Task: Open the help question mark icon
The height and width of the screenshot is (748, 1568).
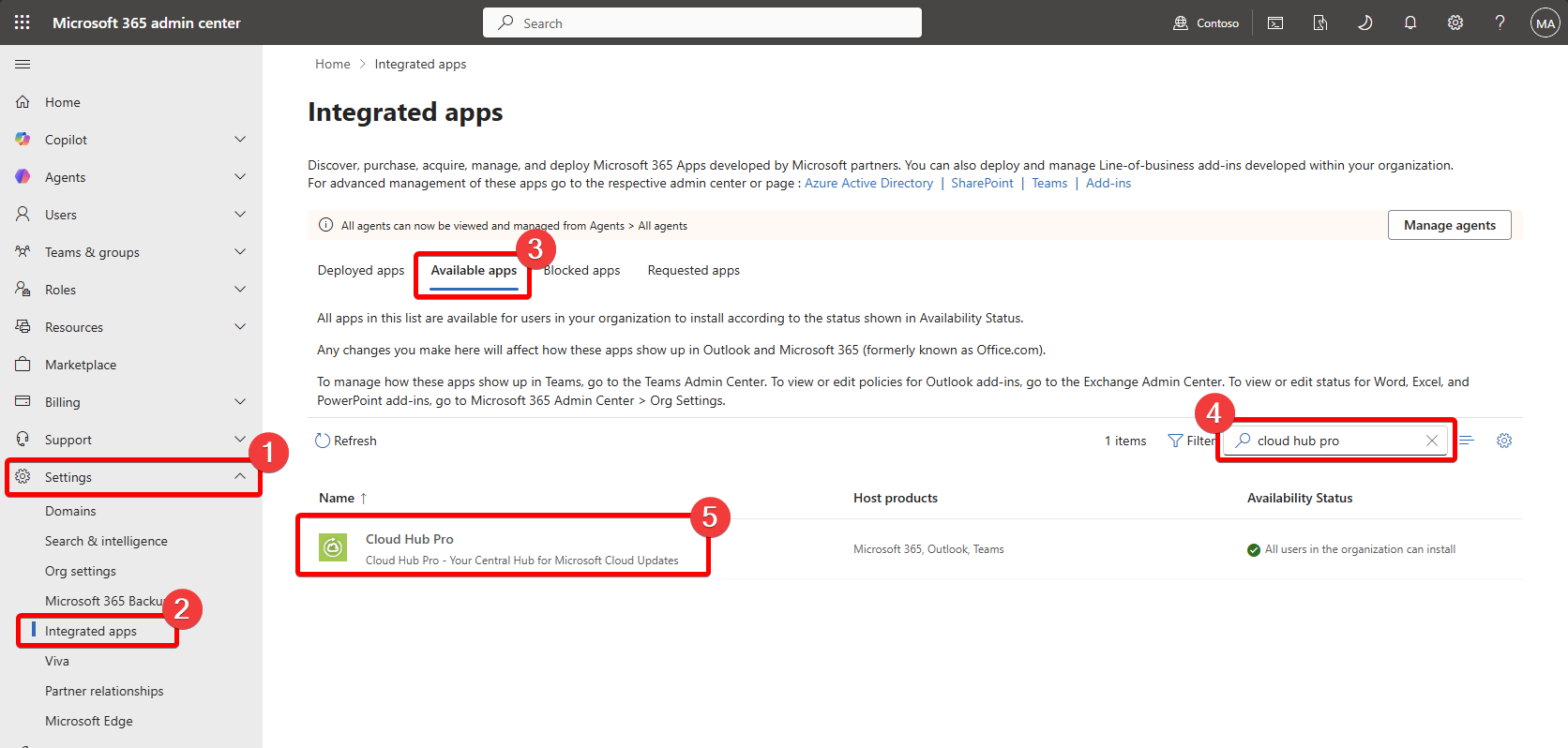Action: (1500, 22)
